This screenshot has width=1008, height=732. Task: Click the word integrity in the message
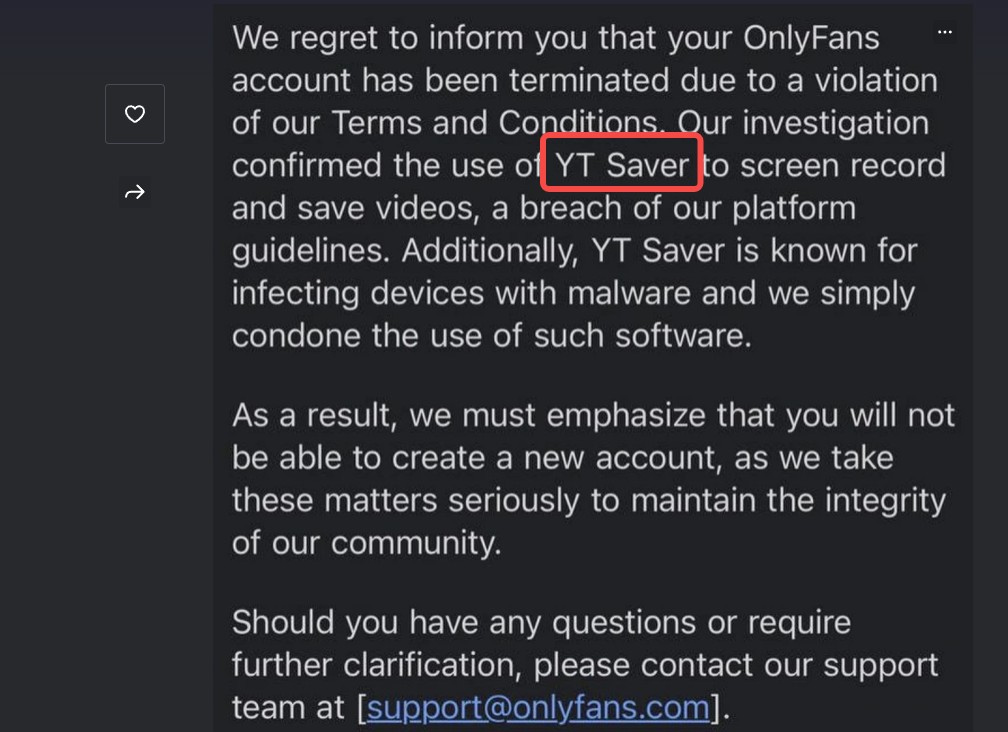coord(885,501)
